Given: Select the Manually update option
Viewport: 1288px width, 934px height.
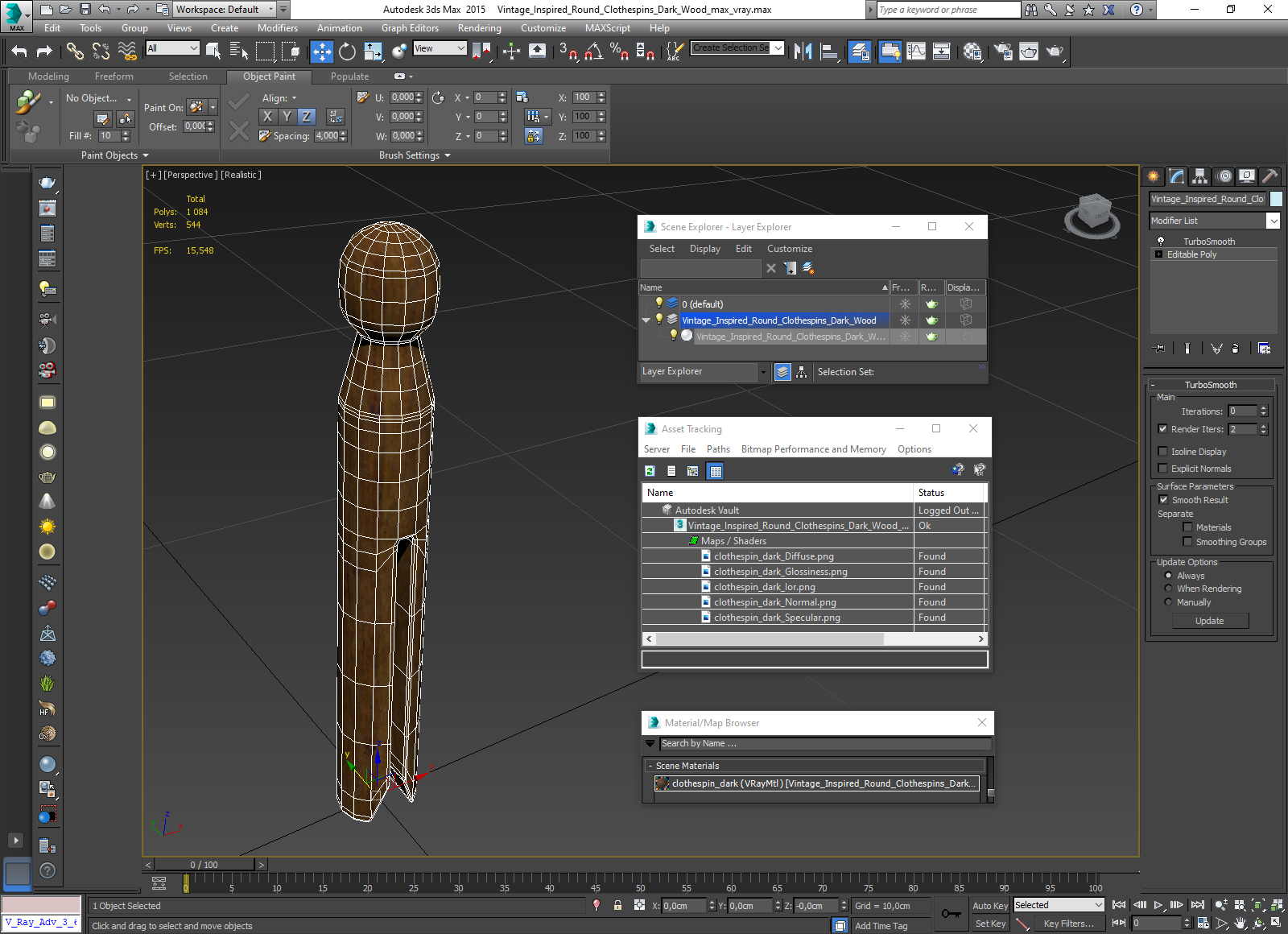Looking at the screenshot, I should [x=1168, y=602].
